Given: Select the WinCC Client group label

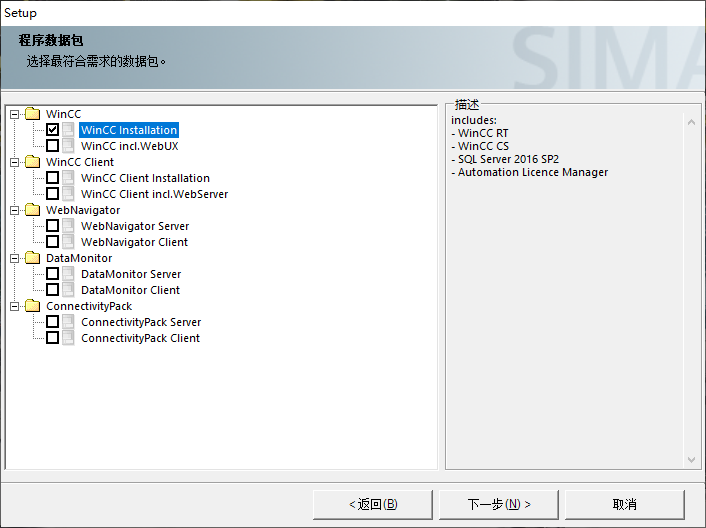Looking at the screenshot, I should pyautogui.click(x=80, y=162).
